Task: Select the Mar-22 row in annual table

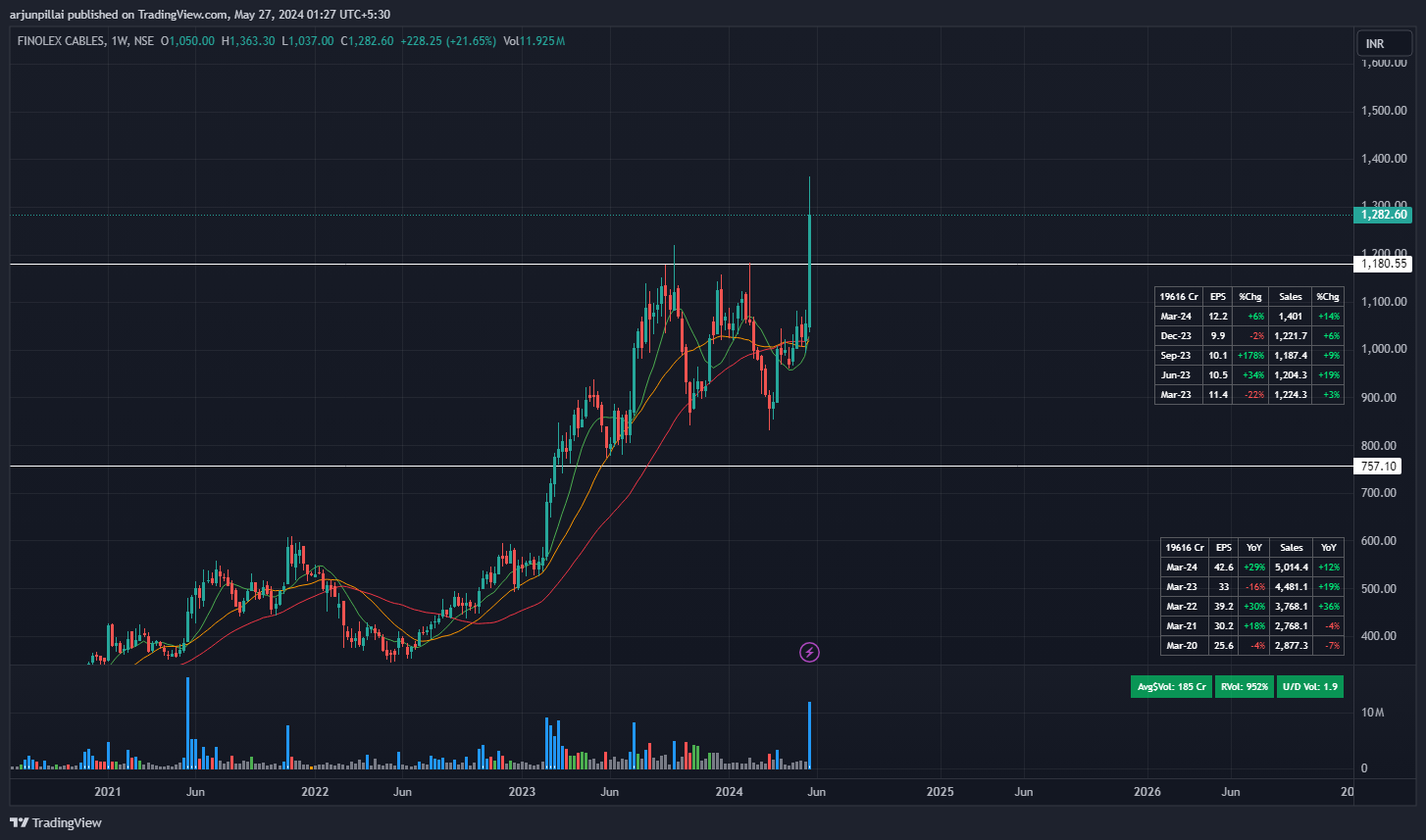Action: 1251,606
